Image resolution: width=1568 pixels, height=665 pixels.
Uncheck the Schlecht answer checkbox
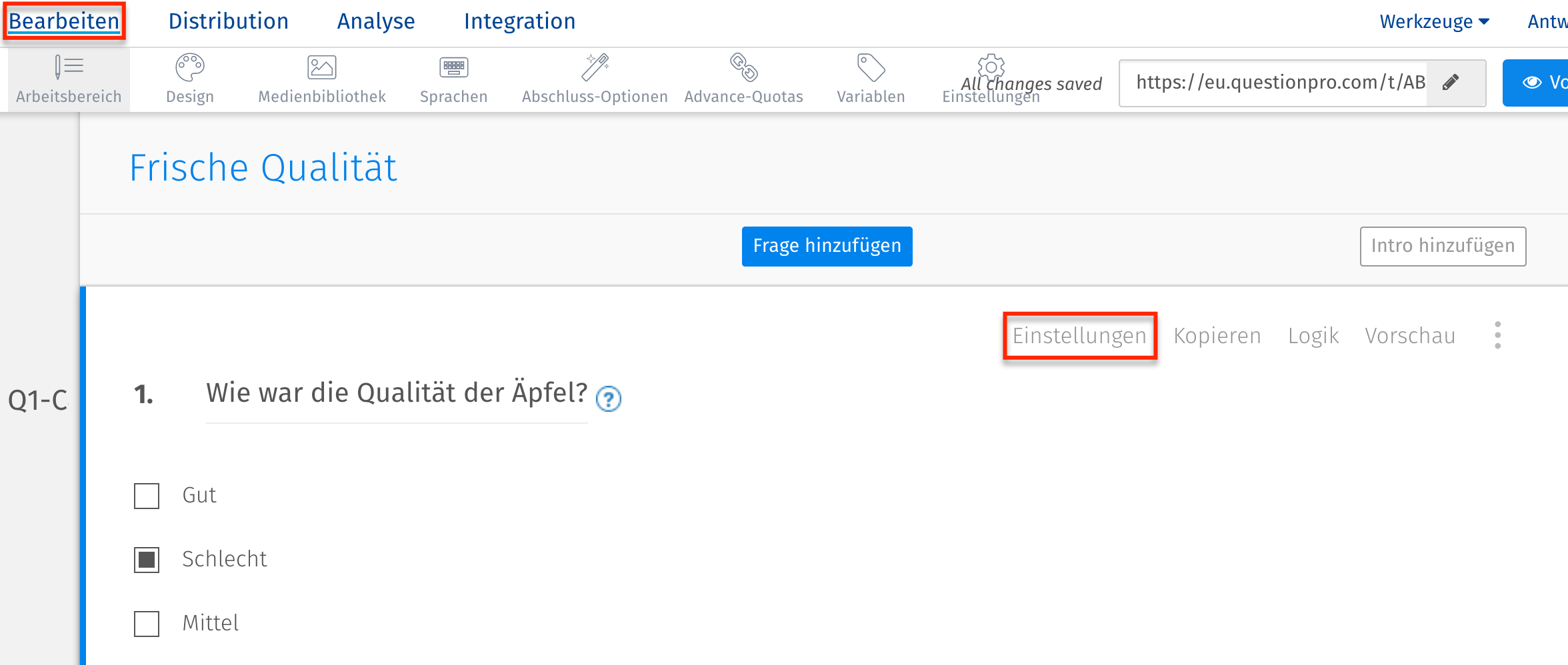[x=146, y=560]
